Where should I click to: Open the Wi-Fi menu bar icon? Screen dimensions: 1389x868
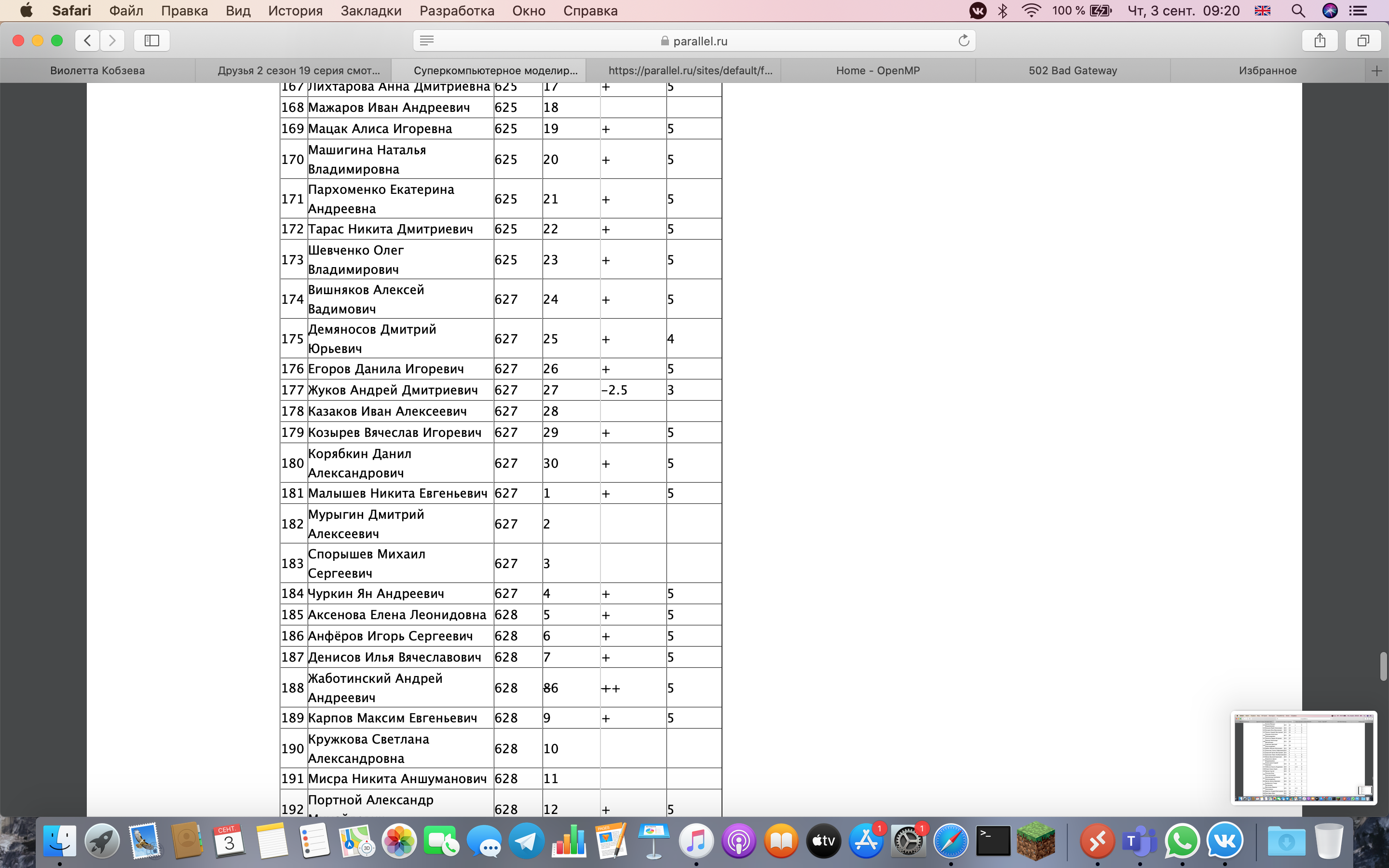pyautogui.click(x=1032, y=10)
